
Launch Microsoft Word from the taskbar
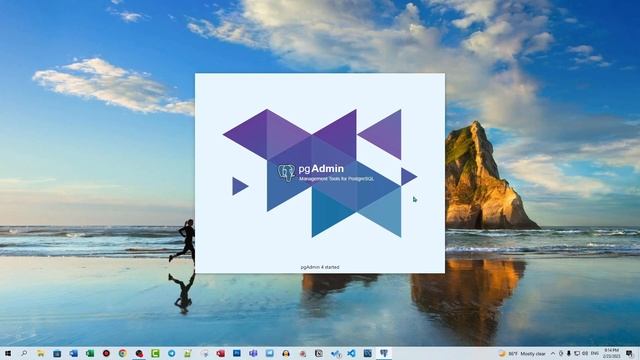click(73, 353)
